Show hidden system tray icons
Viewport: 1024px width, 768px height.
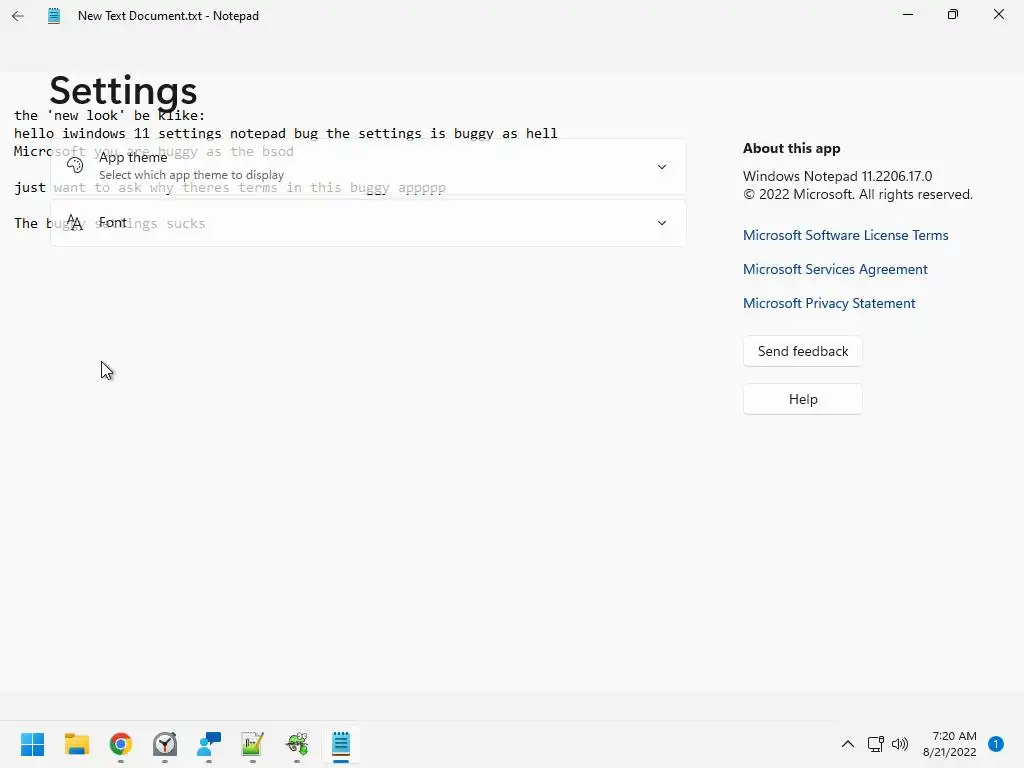(848, 744)
